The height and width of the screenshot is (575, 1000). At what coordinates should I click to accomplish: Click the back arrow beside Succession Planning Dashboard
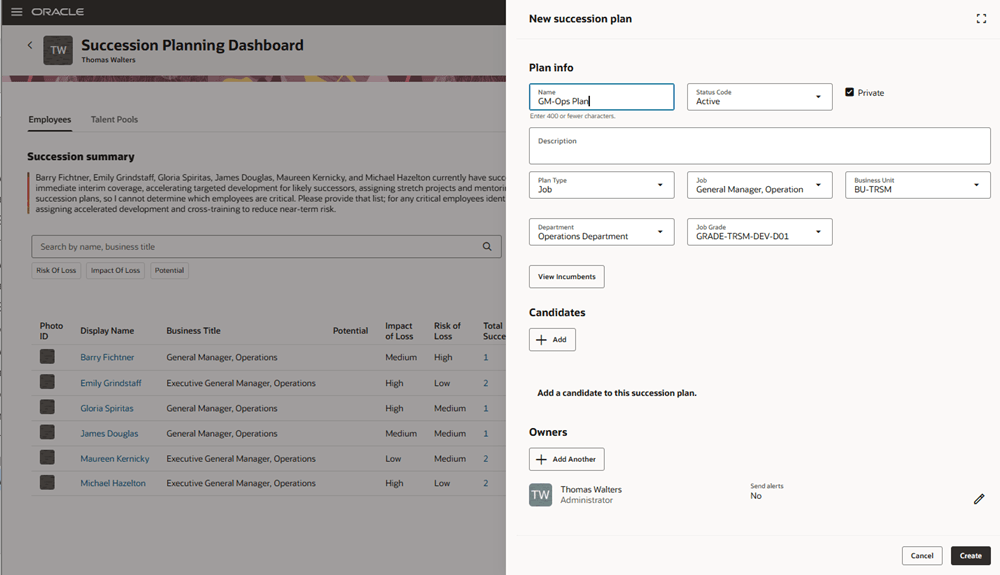coord(30,45)
